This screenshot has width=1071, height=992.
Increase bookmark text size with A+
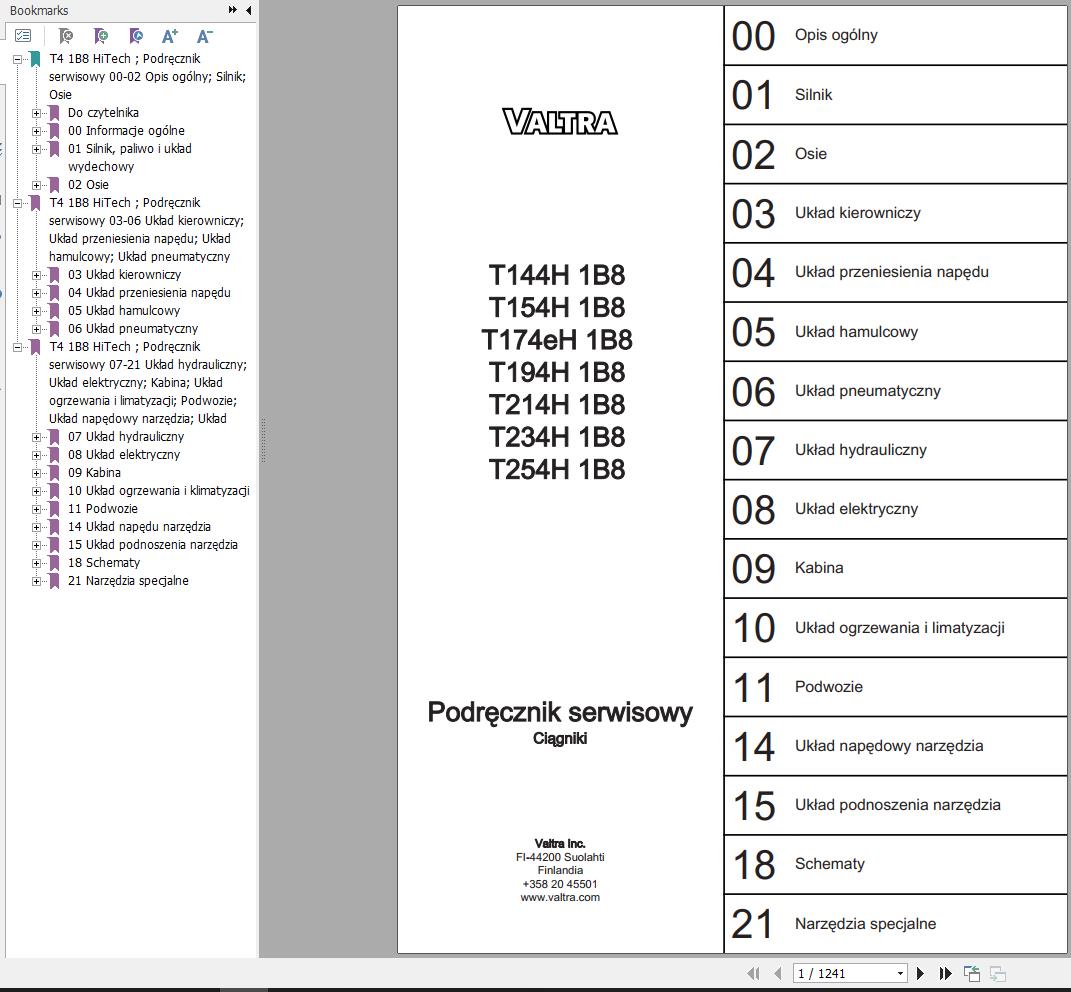coord(169,36)
